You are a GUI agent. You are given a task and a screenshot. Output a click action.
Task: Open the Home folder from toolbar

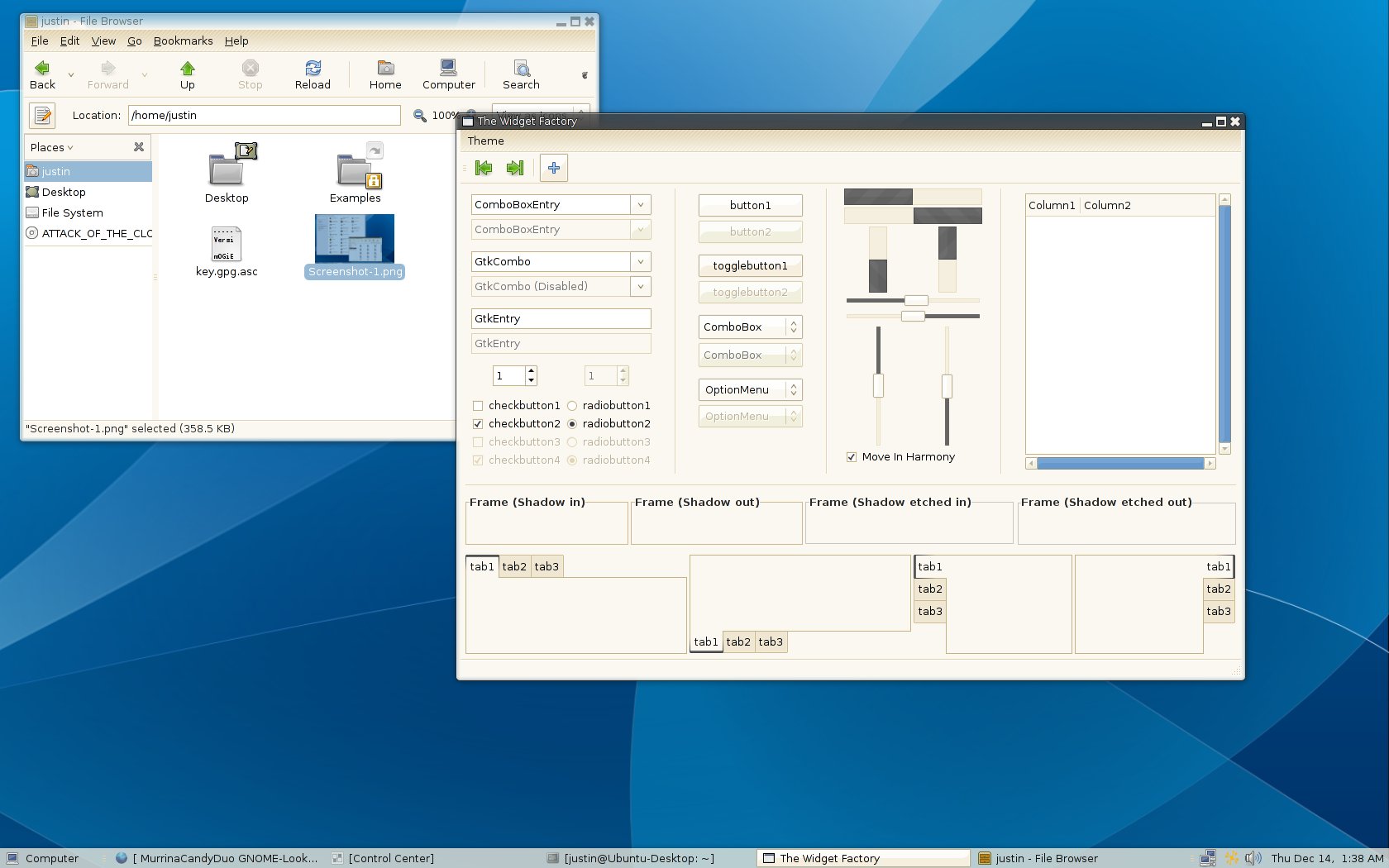tap(385, 74)
